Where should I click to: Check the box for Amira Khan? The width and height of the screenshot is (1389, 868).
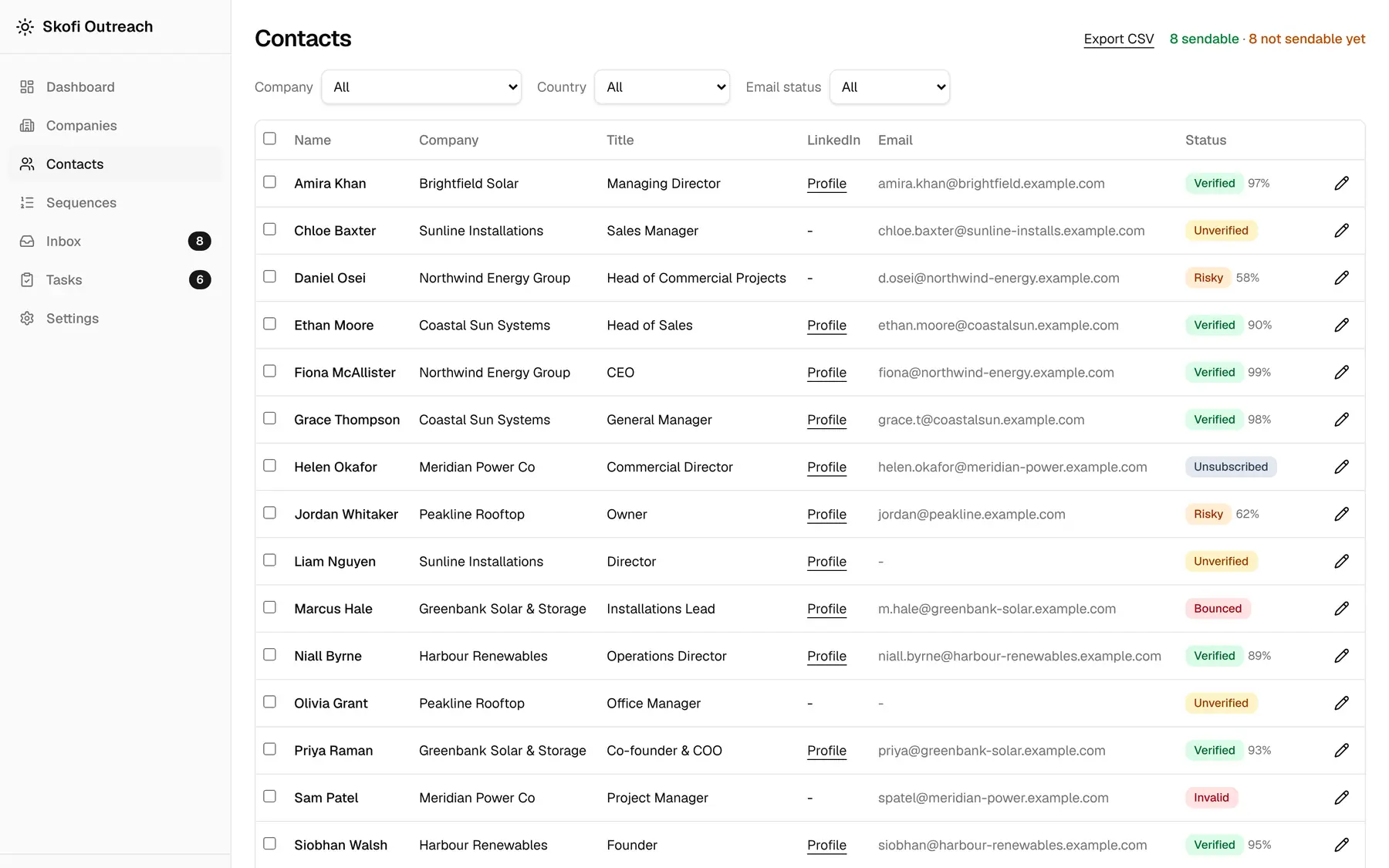269,182
